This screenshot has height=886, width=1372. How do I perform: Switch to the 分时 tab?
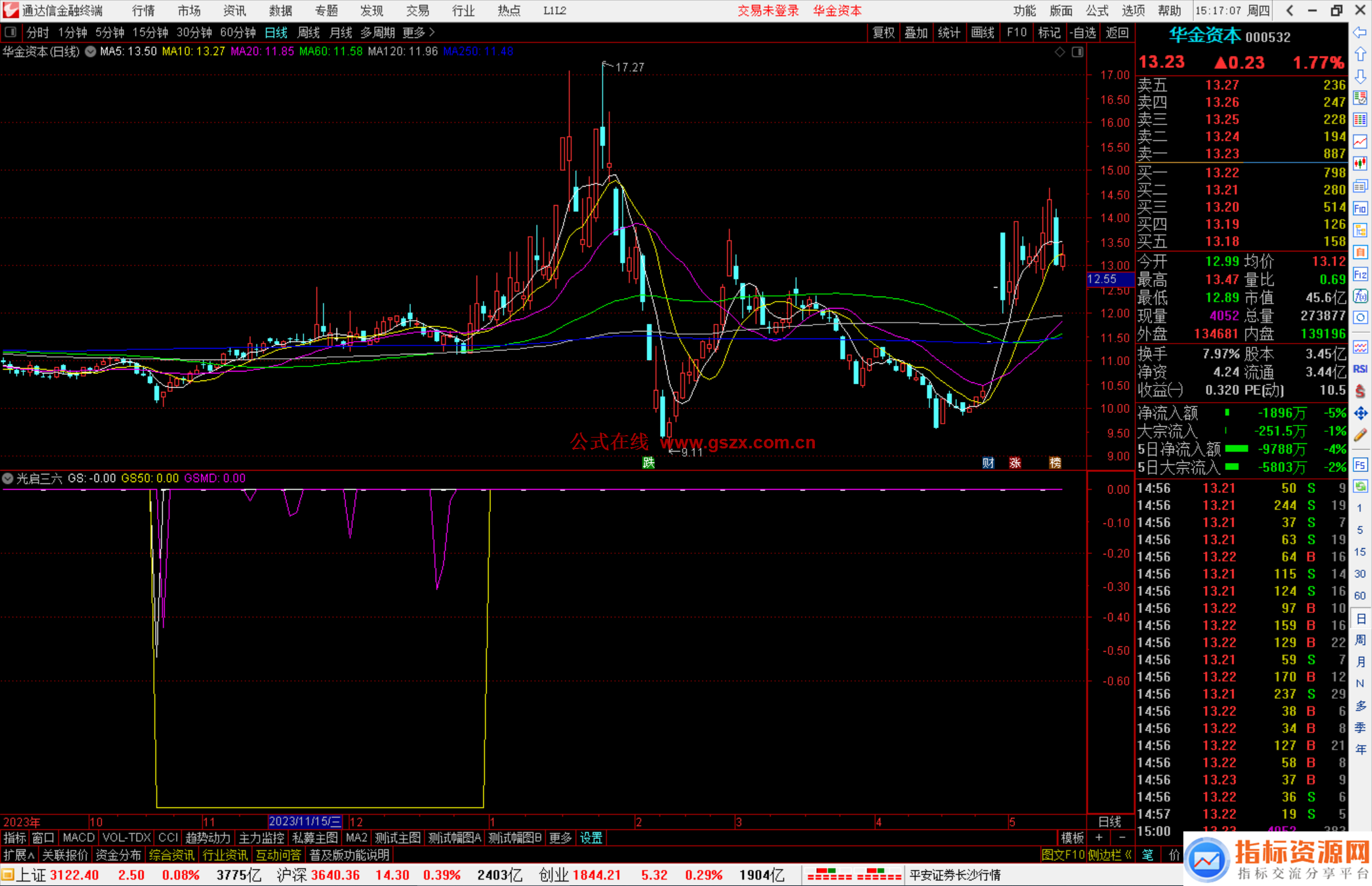coord(37,32)
